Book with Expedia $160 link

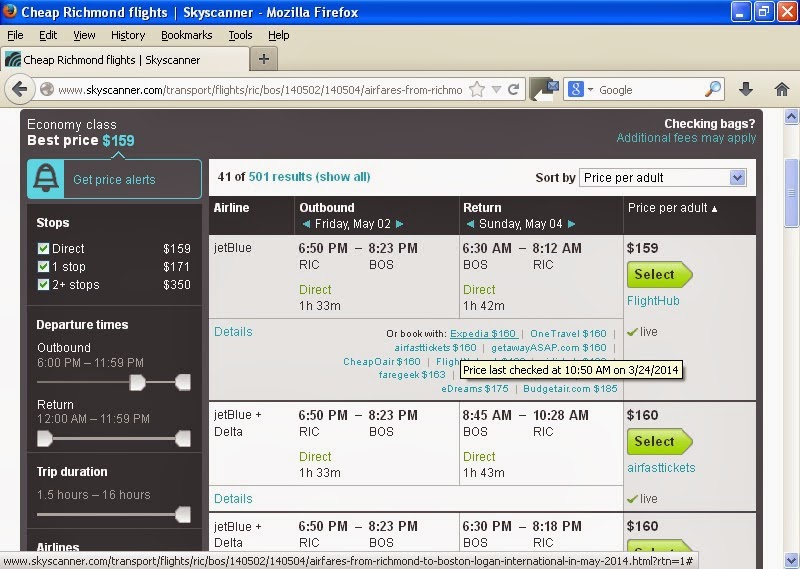[483, 334]
